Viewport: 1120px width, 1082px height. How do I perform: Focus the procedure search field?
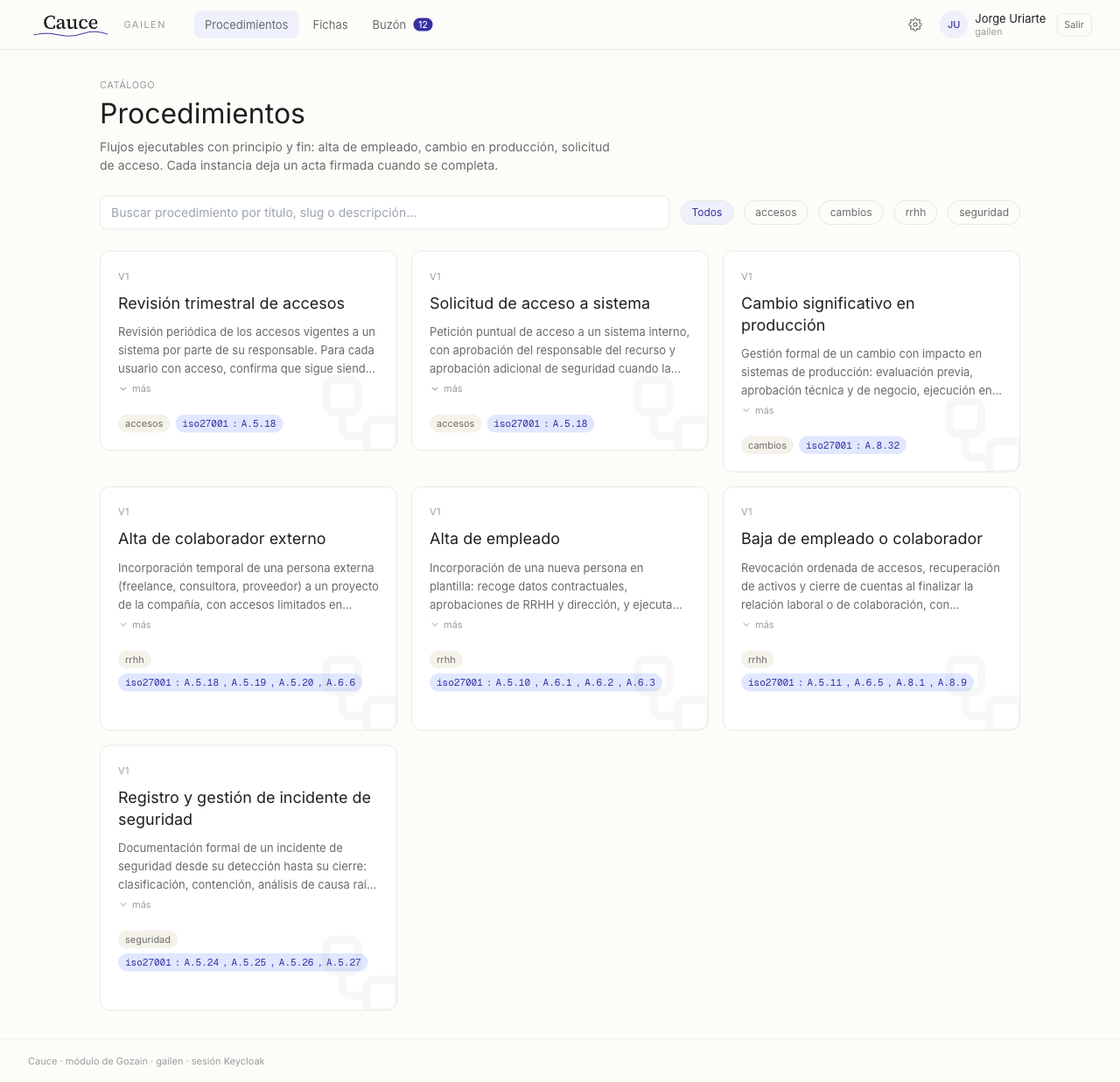[x=384, y=213]
